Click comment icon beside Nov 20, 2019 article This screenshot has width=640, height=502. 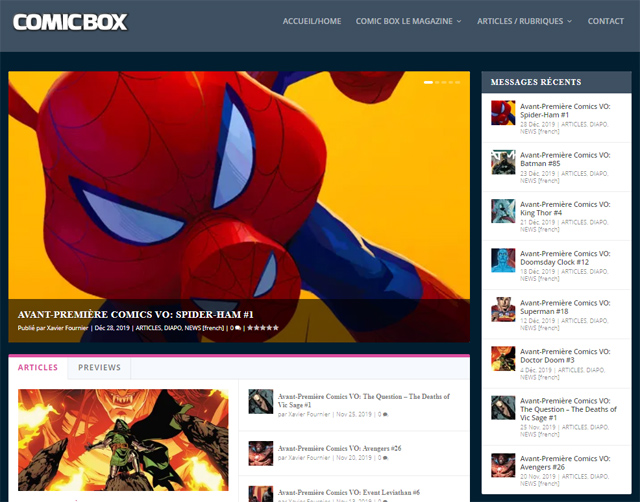point(385,458)
